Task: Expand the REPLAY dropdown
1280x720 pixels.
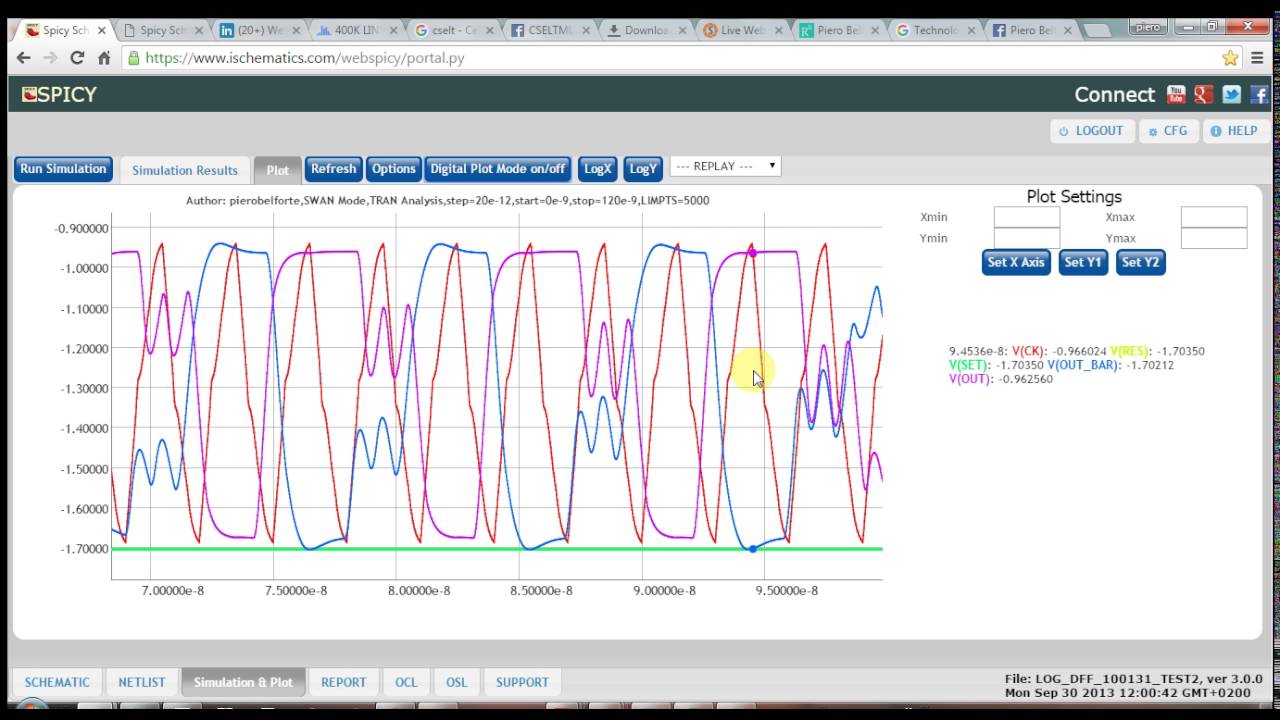Action: click(725, 166)
